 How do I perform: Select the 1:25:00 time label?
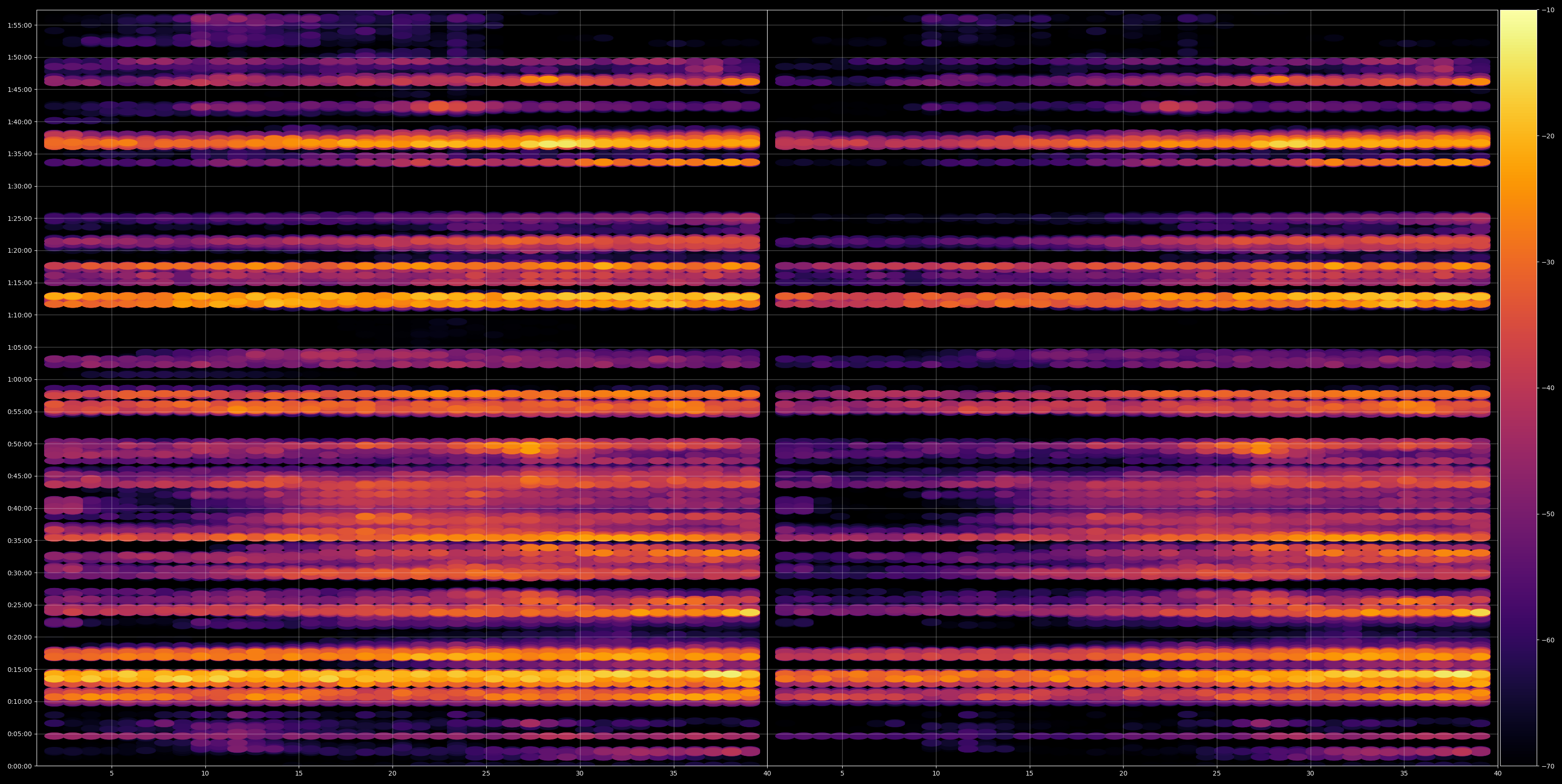[19, 219]
